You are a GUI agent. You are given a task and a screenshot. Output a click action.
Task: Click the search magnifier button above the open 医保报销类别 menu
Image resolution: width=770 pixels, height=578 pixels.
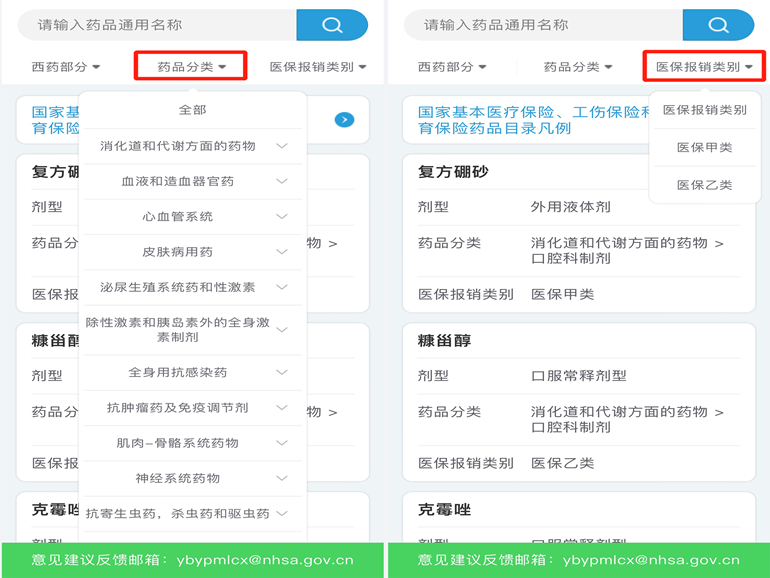click(718, 25)
